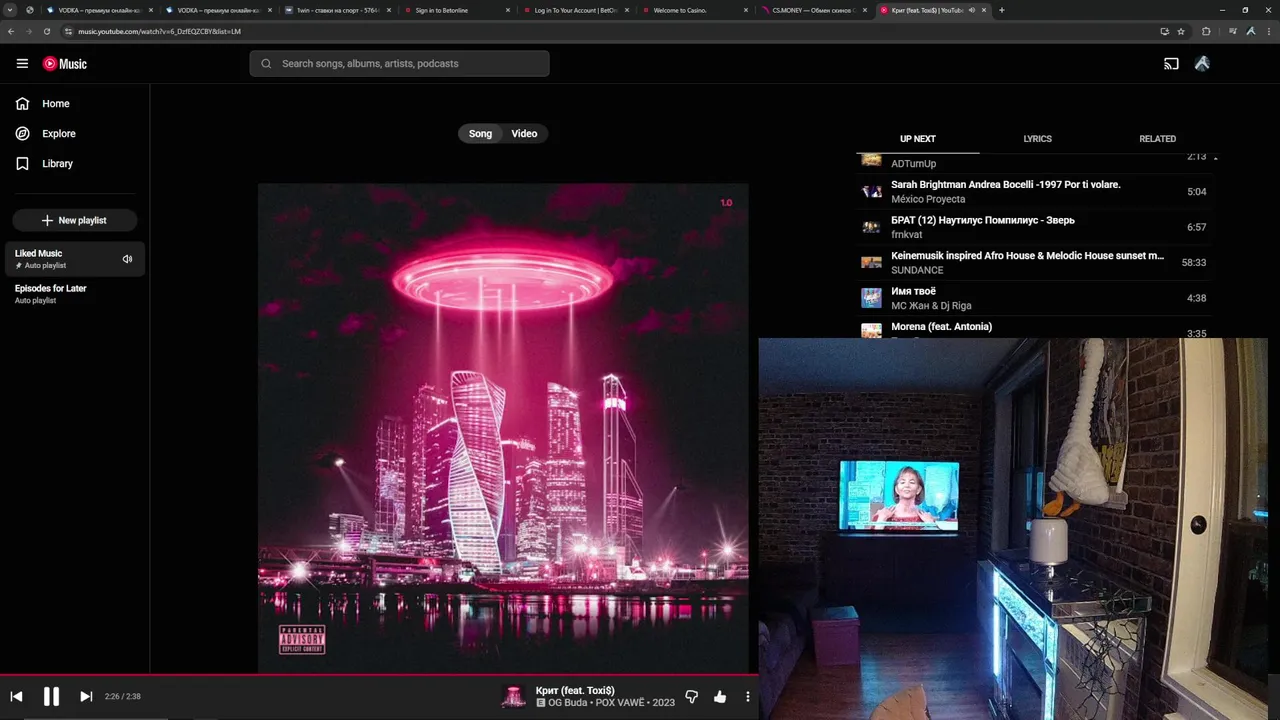Click the album art cover image
This screenshot has width=1280, height=720.
(x=503, y=428)
